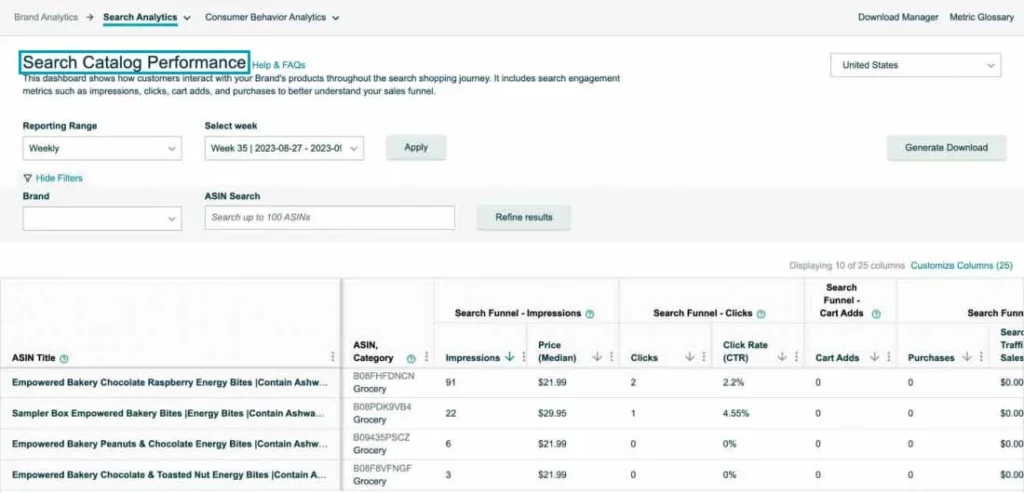Image resolution: width=1024 pixels, height=493 pixels.
Task: Click the ASIN Title info icon
Action: (x=64, y=358)
